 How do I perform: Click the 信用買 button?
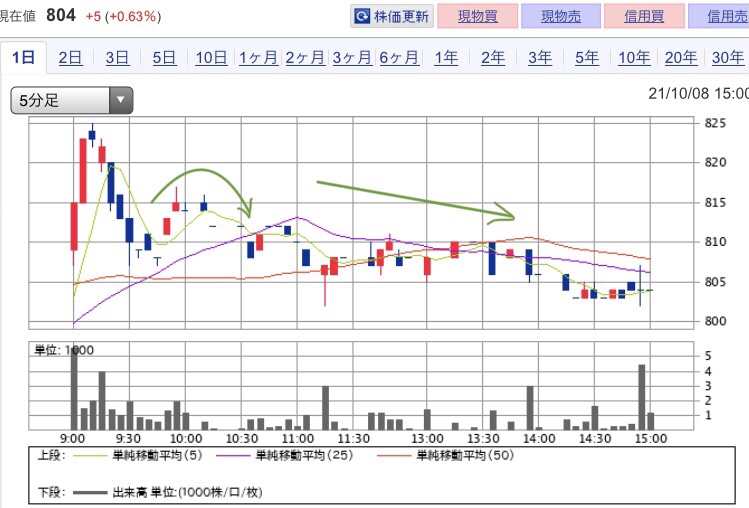[644, 16]
